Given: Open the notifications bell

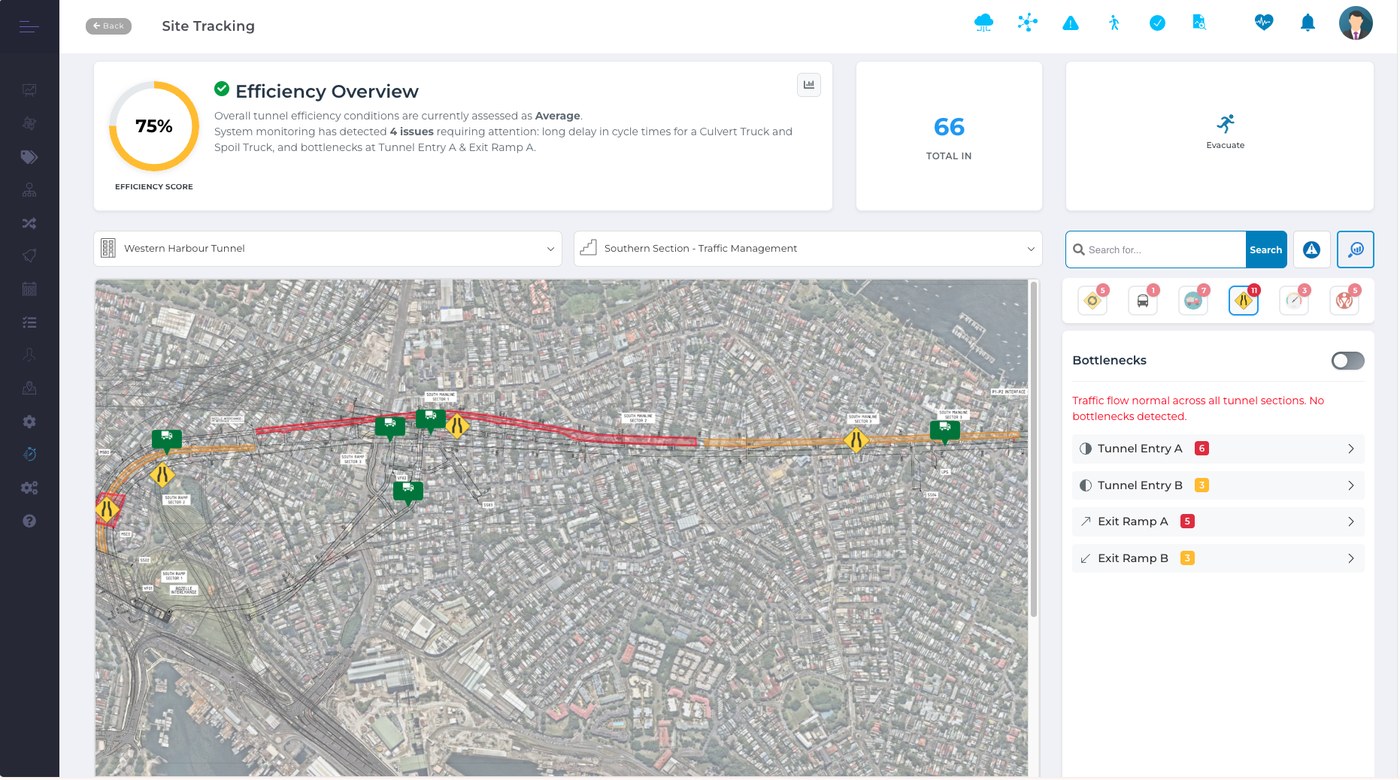Looking at the screenshot, I should [x=1307, y=23].
